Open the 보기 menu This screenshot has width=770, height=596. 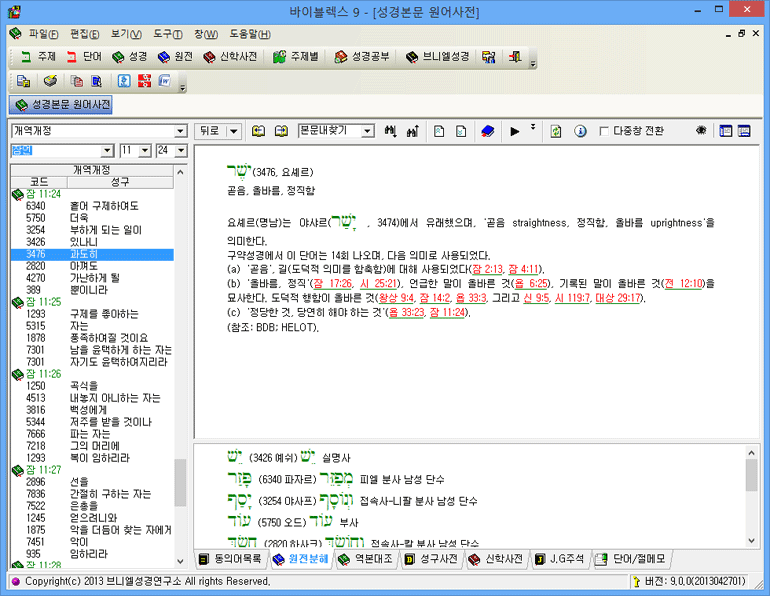126,34
